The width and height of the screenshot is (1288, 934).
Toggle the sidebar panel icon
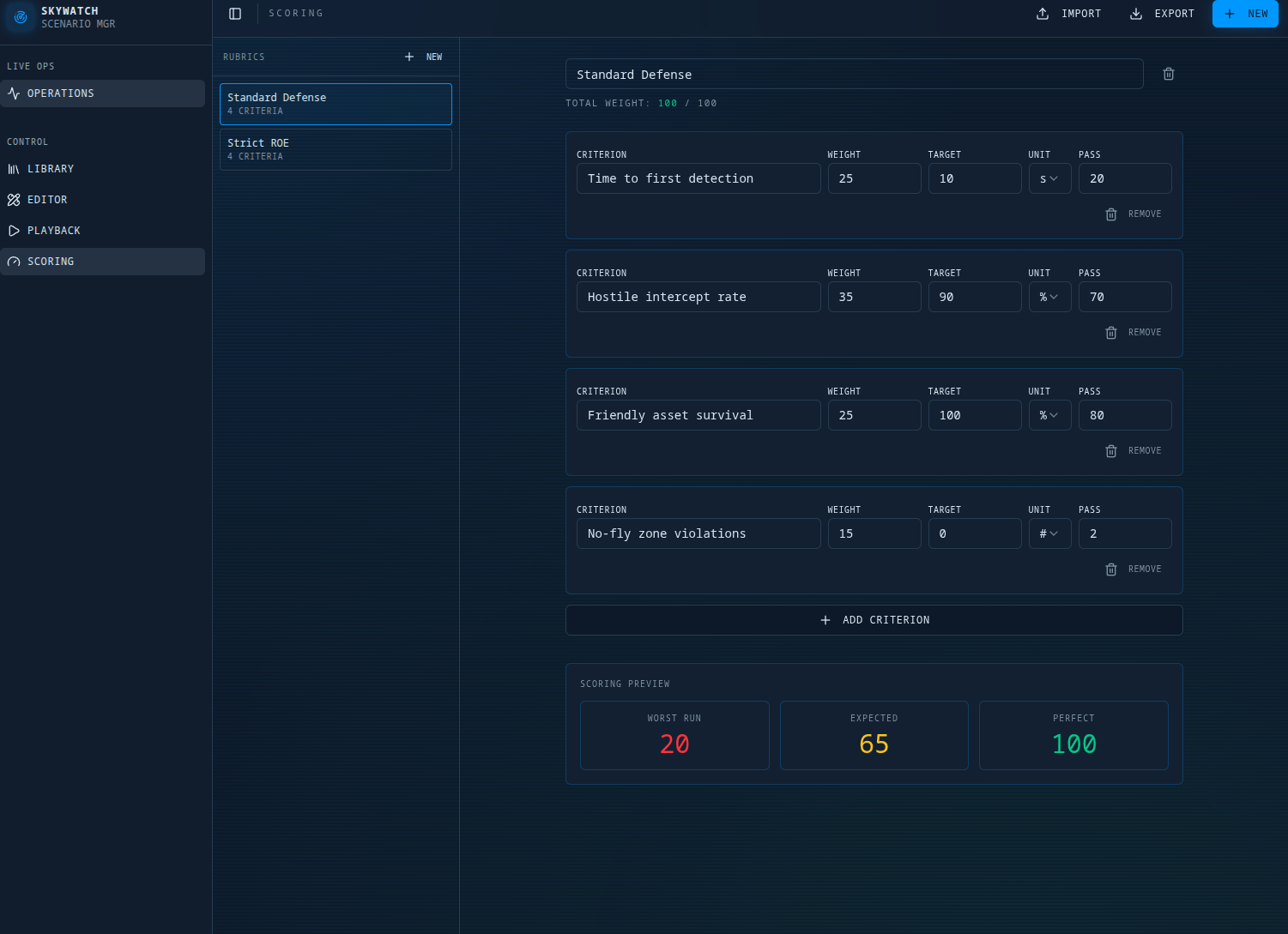pyautogui.click(x=235, y=14)
